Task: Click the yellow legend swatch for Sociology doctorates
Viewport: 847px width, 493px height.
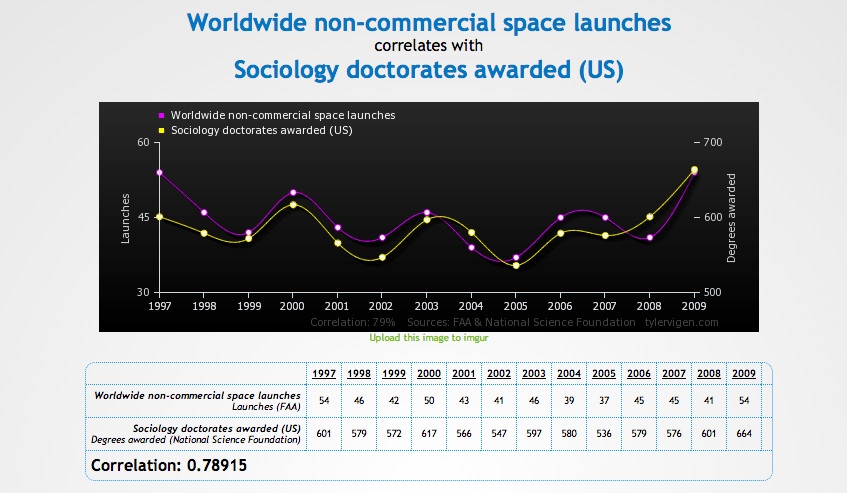Action: 161,130
